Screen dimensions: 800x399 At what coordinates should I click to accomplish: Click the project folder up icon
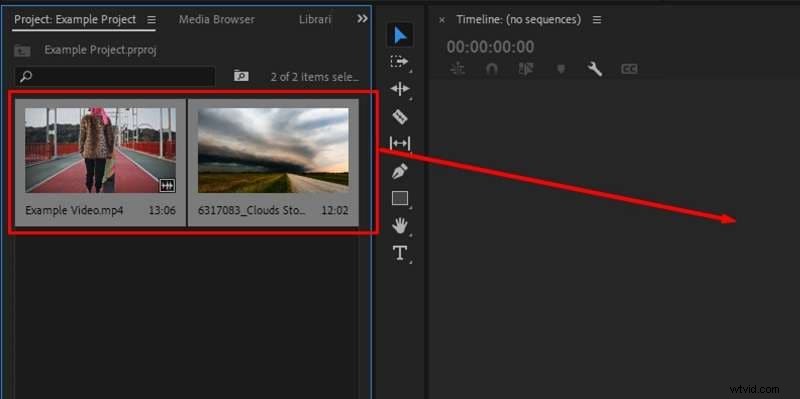pyautogui.click(x=22, y=50)
